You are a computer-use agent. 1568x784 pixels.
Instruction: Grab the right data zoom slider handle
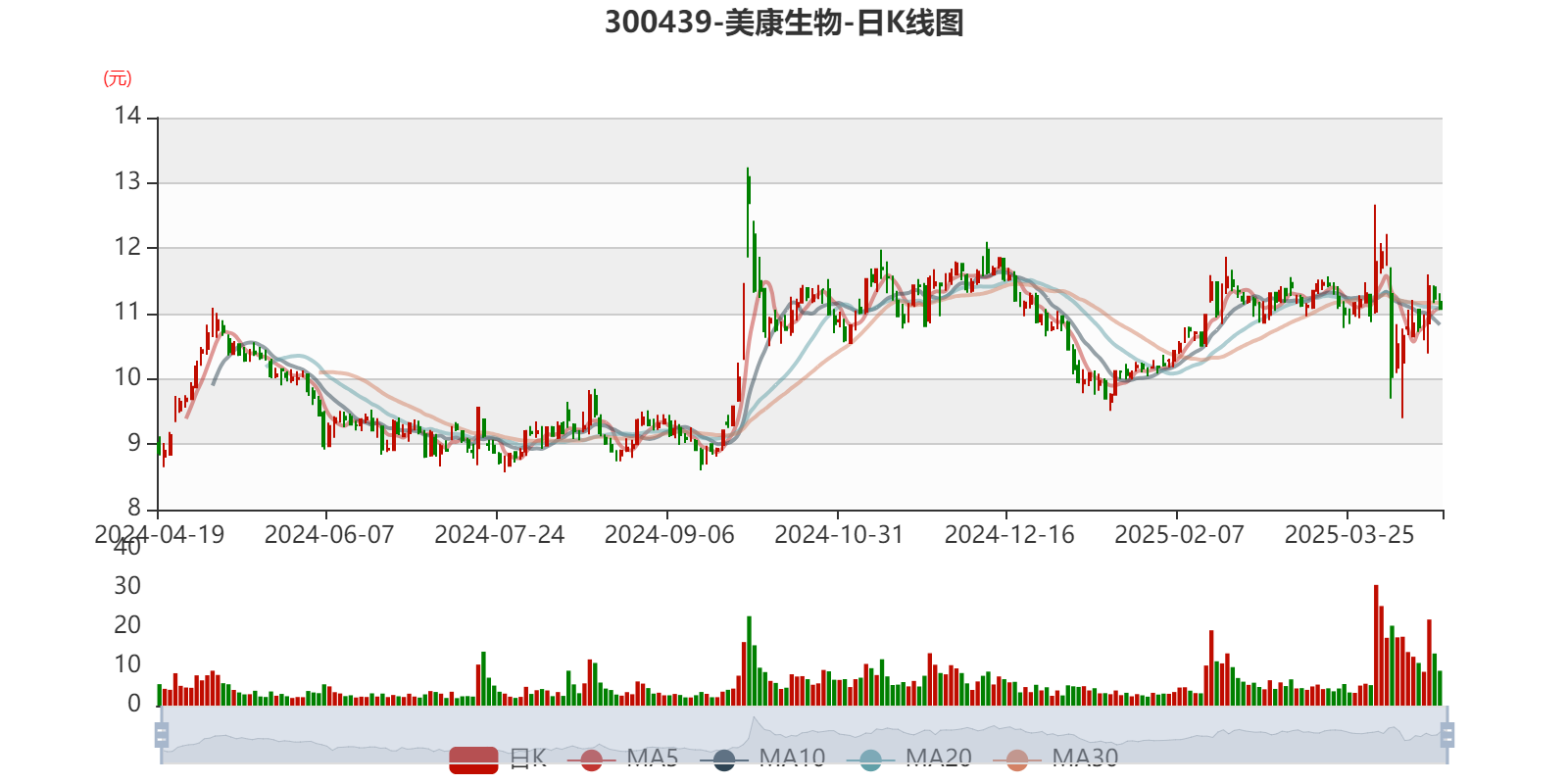point(1447,734)
